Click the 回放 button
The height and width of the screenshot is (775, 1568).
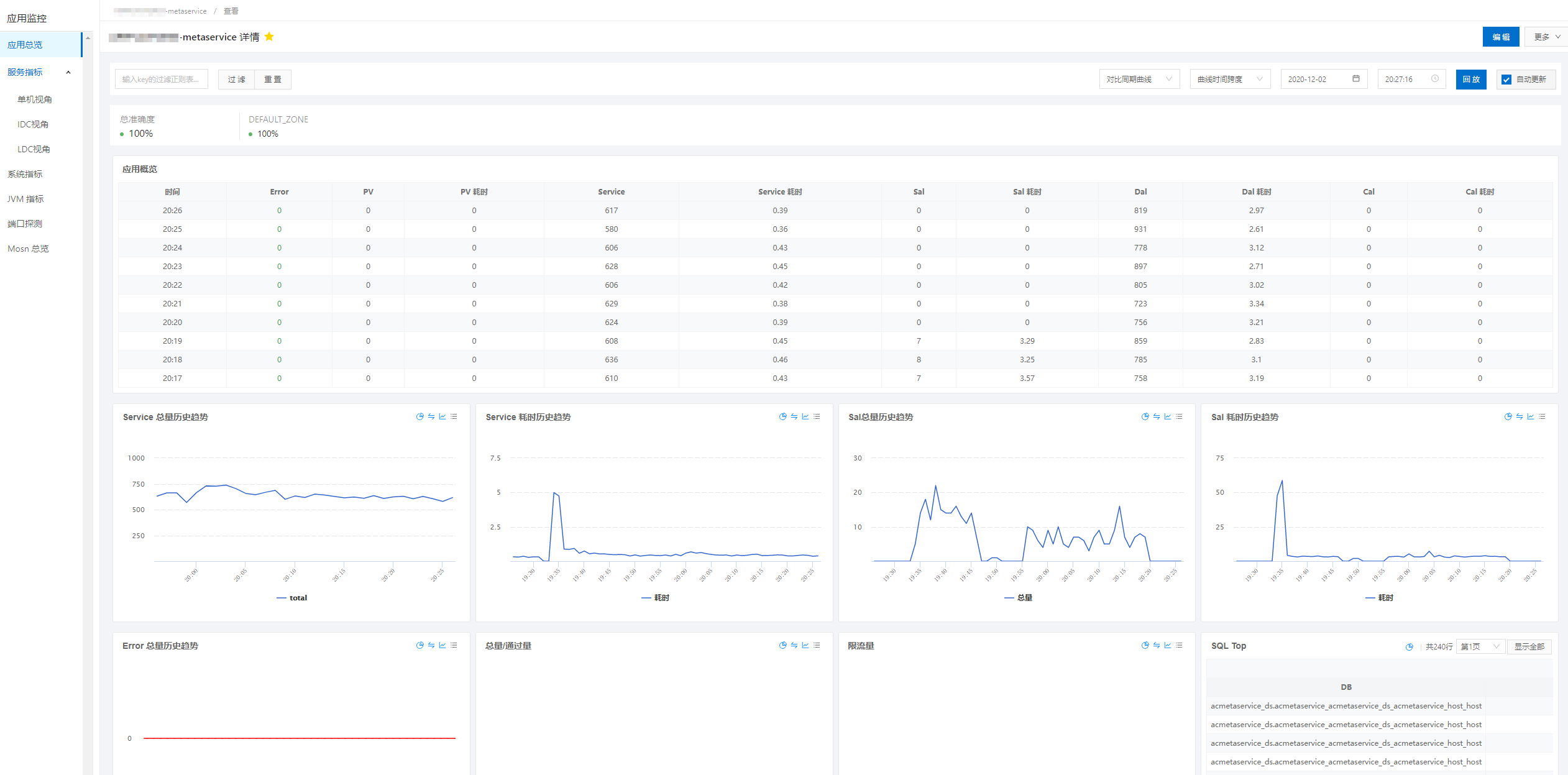(x=1471, y=79)
